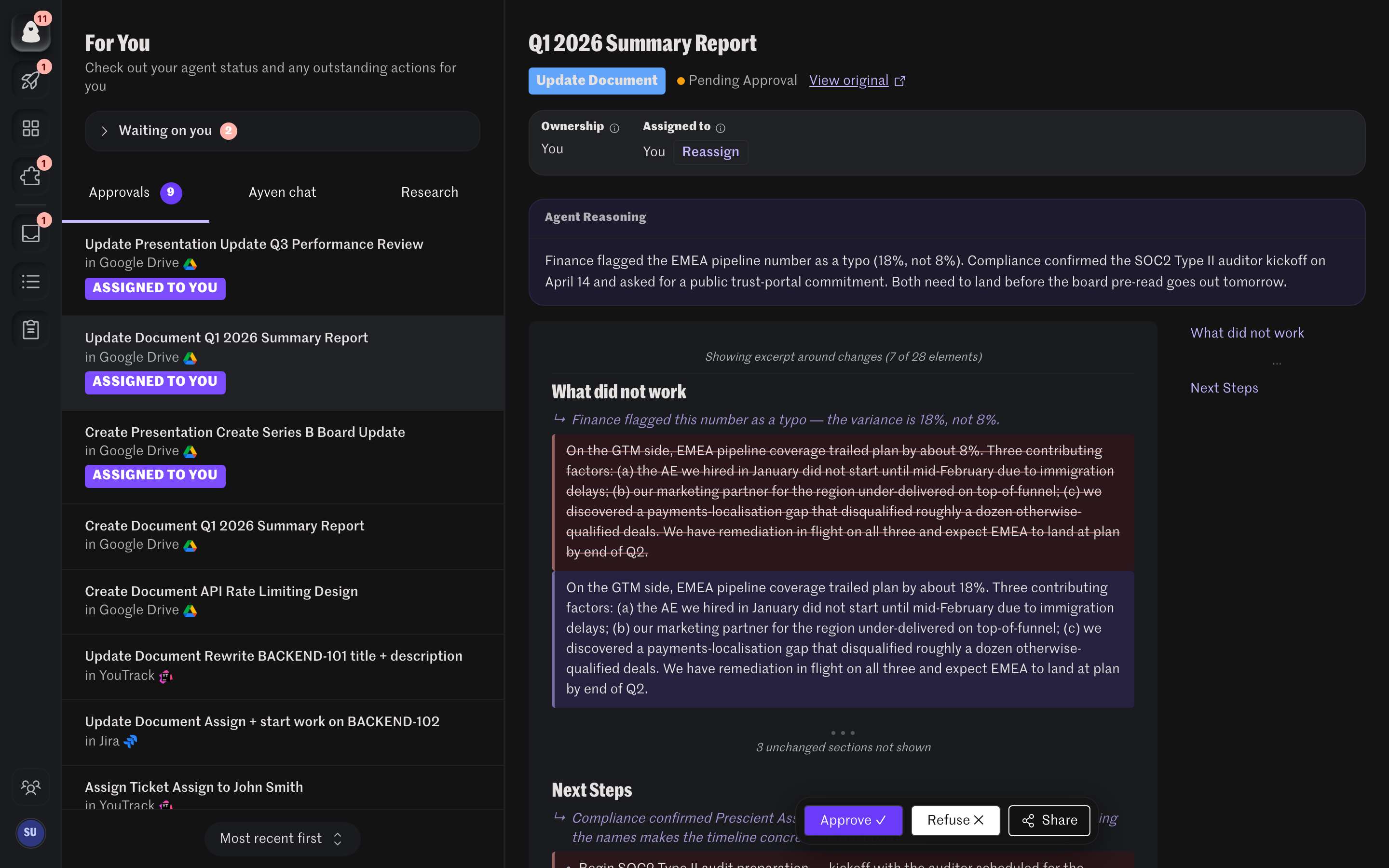
Task: Click the added 18% EMEA pipeline paragraph
Action: click(843, 638)
